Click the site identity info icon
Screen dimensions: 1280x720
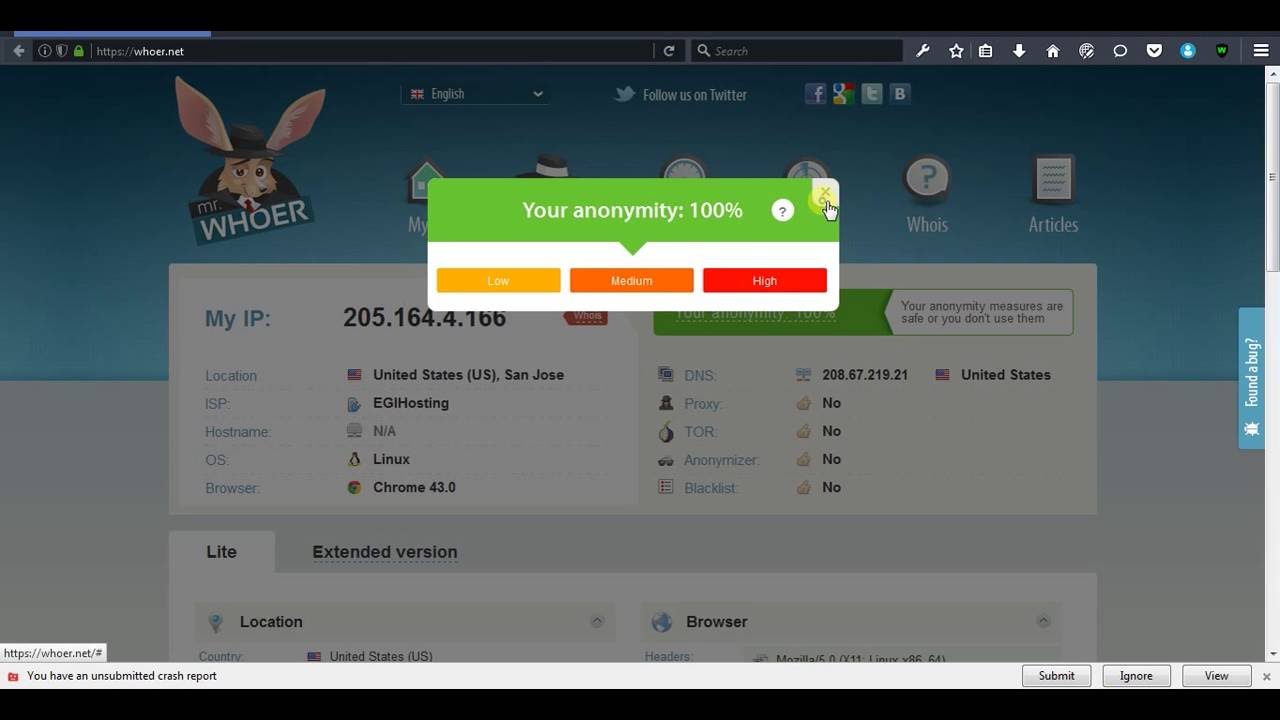[45, 51]
